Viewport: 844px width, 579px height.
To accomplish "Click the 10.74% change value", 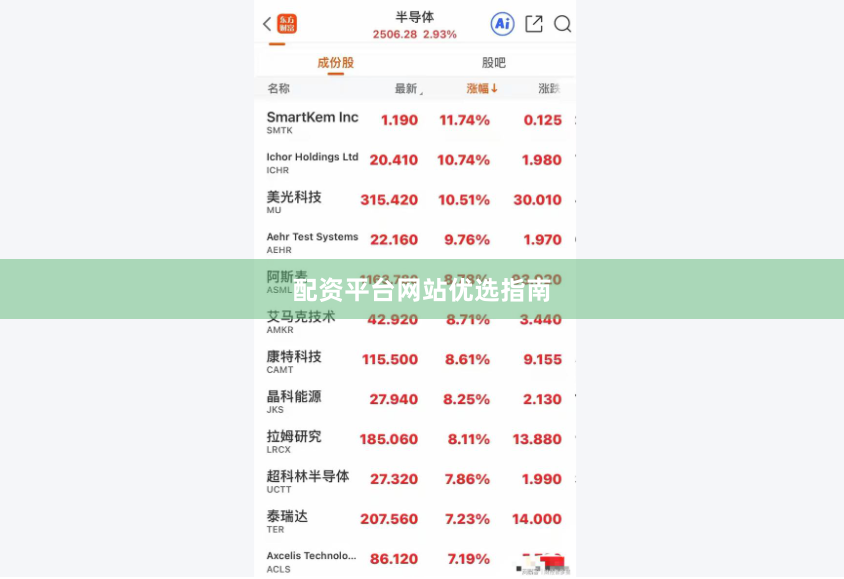I will tap(463, 160).
